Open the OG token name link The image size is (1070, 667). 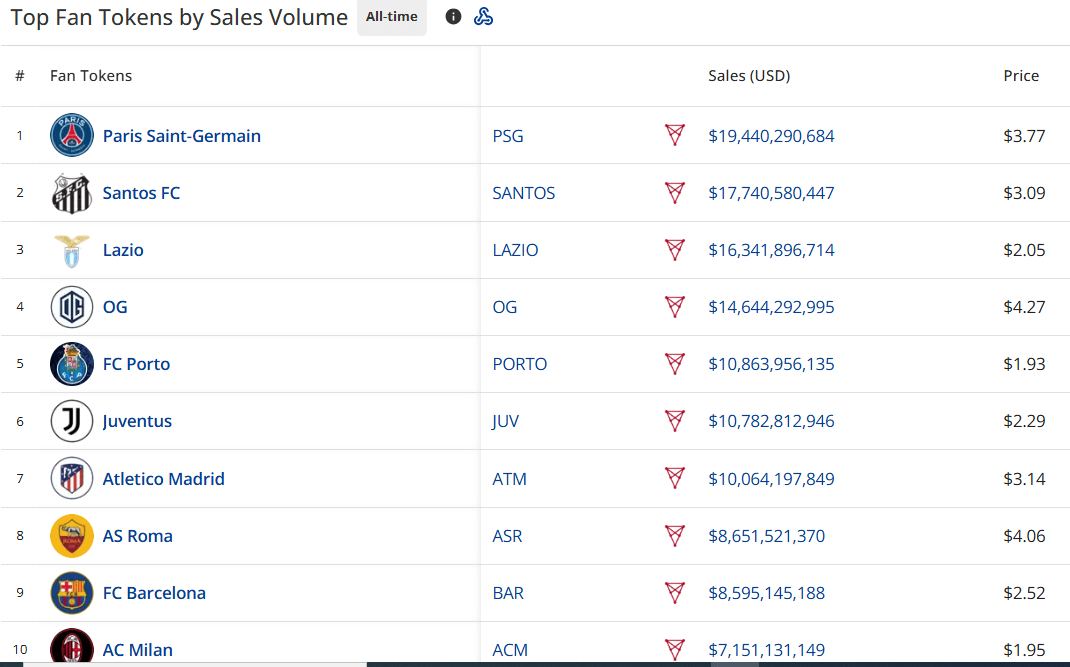point(115,307)
